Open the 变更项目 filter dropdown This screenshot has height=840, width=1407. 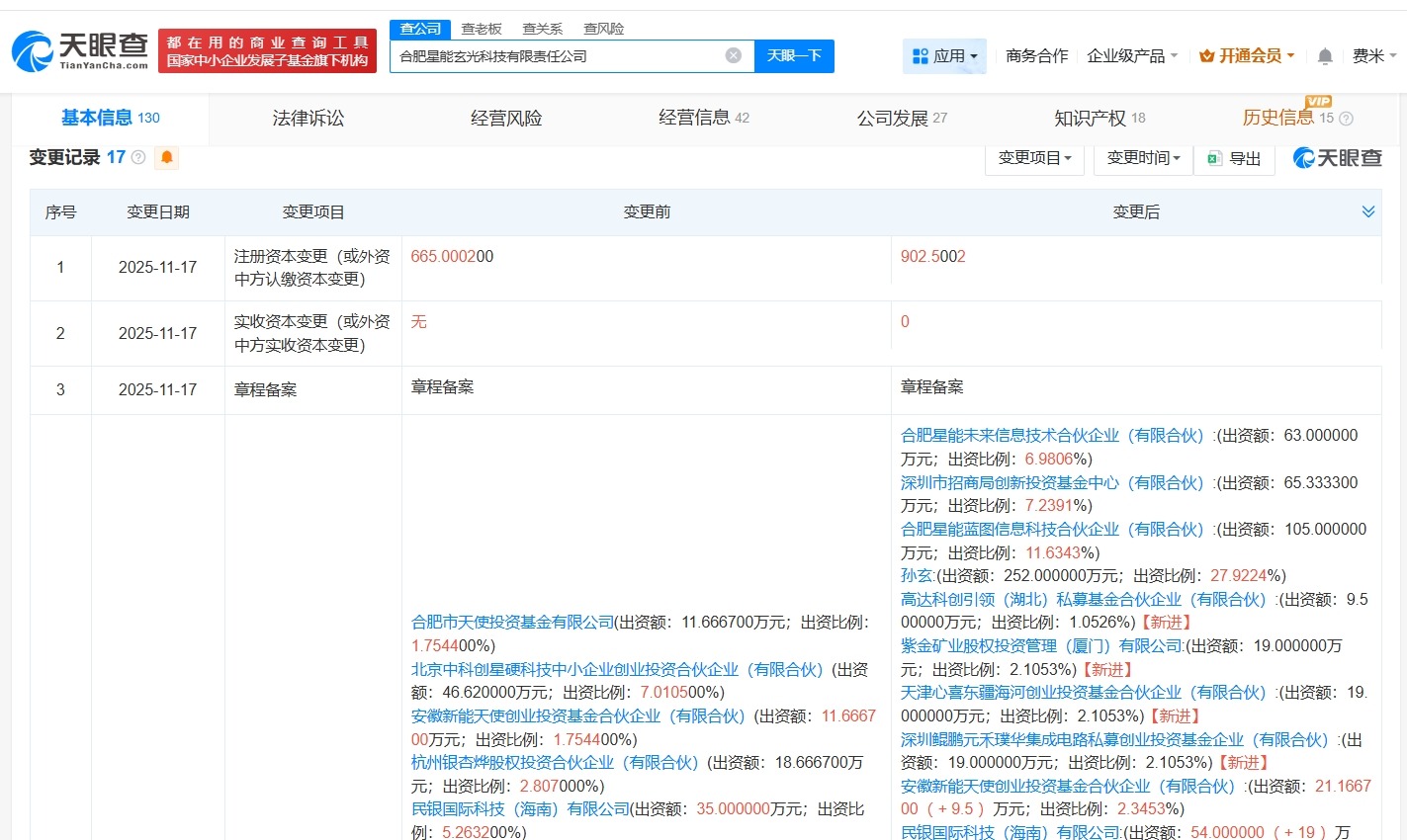pyautogui.click(x=1034, y=158)
